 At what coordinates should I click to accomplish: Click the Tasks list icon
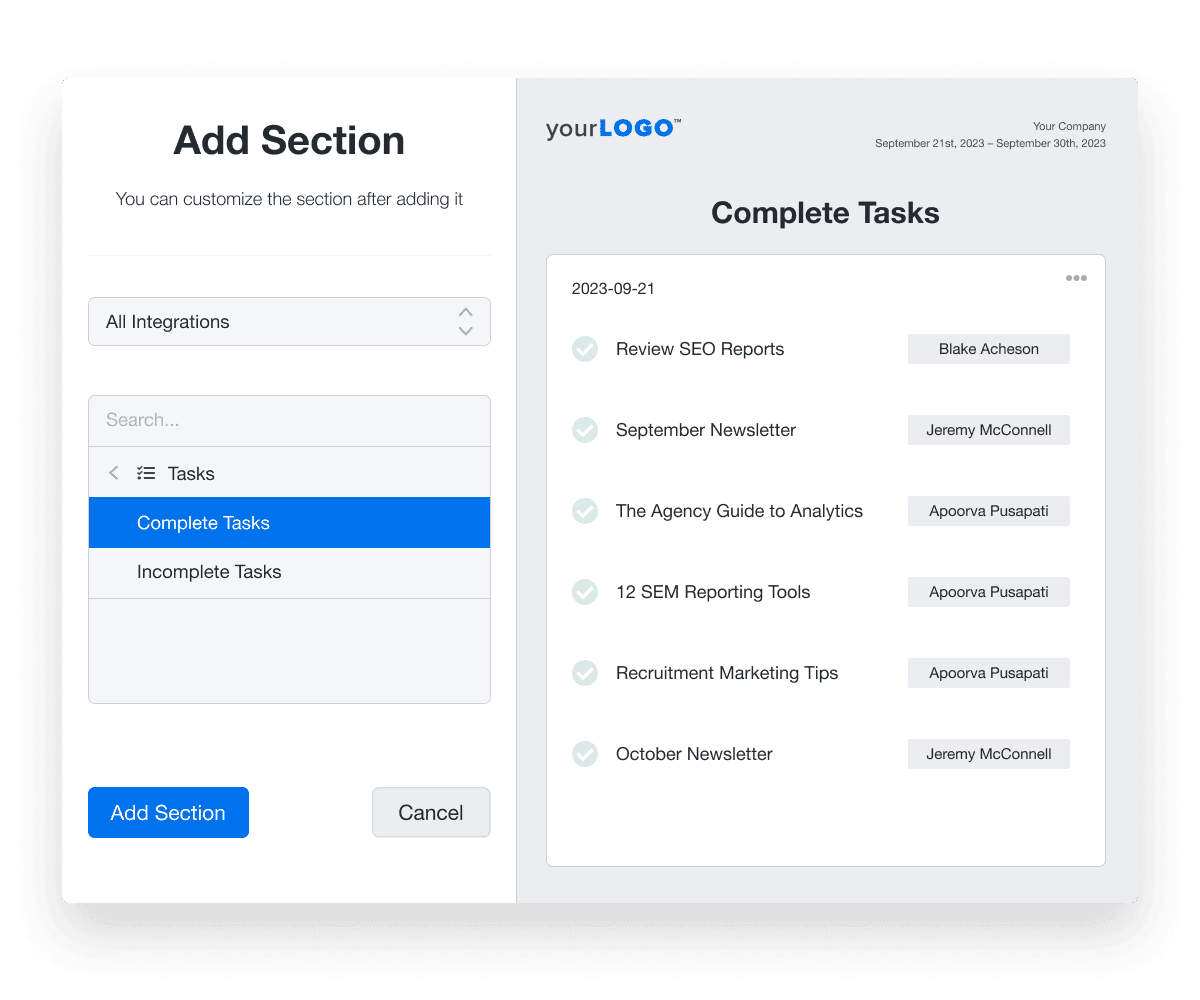(x=145, y=472)
